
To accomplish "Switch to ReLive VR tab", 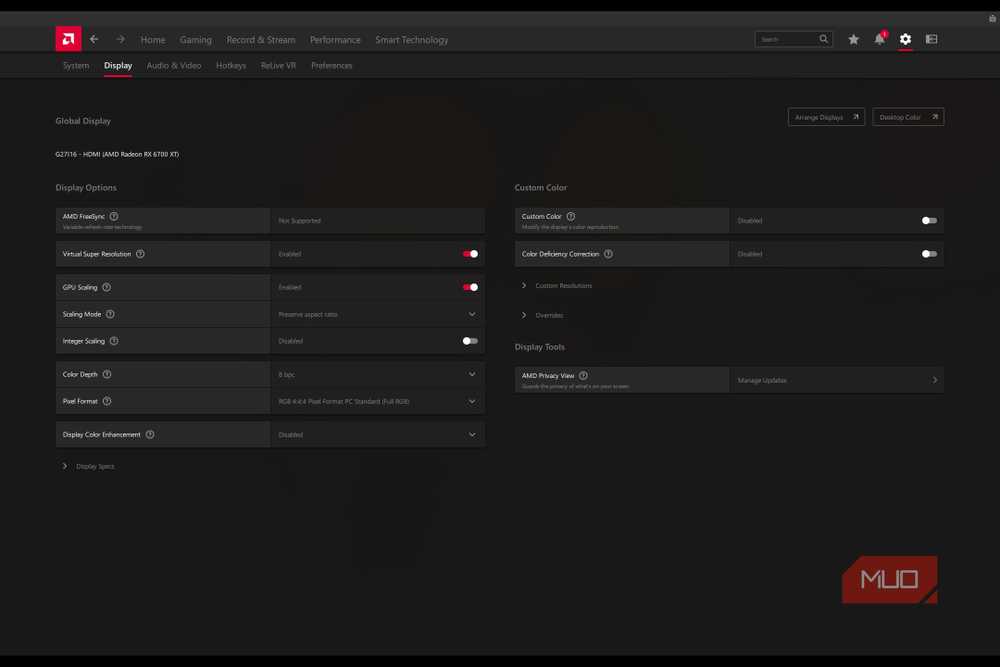I will (278, 65).
